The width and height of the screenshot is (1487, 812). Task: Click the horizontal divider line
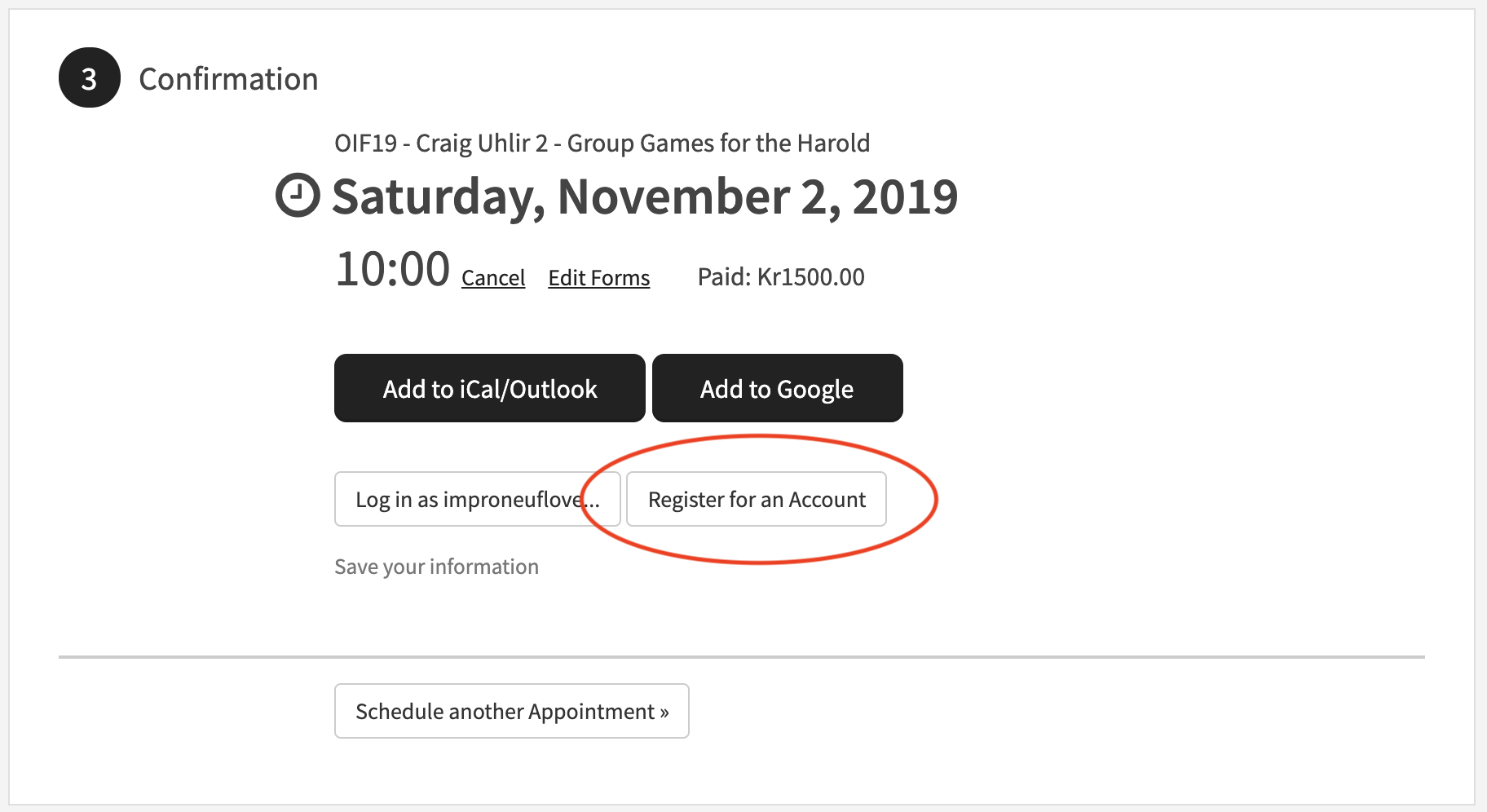coord(742,656)
